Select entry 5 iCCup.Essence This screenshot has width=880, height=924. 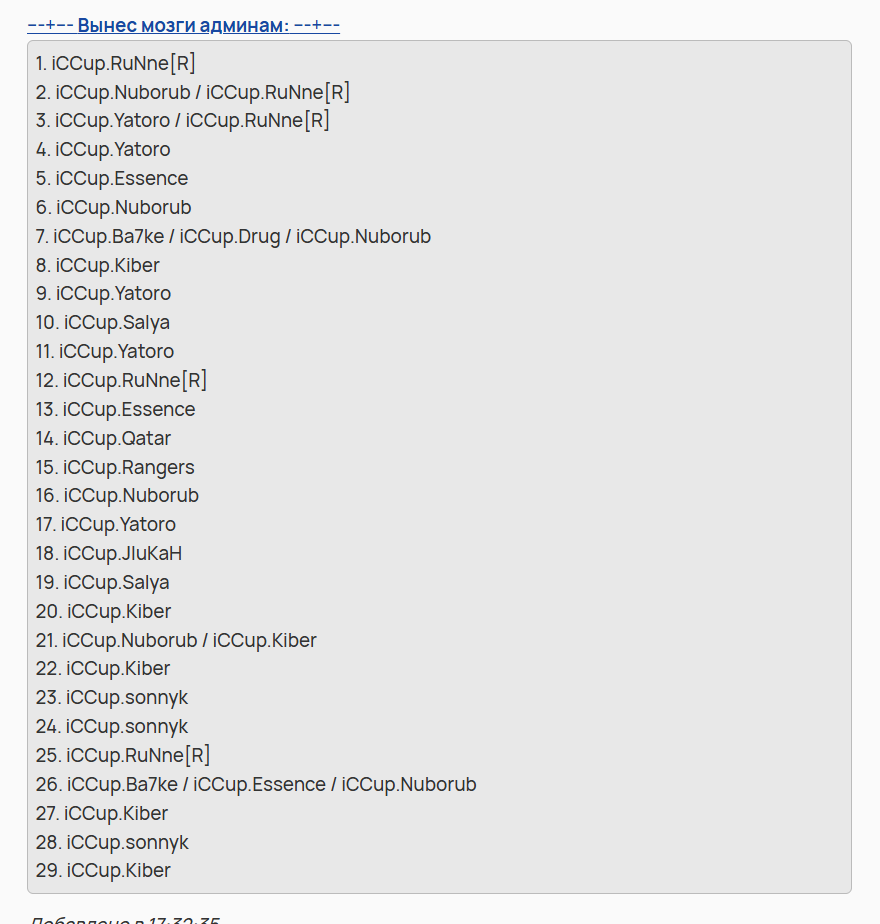111,179
